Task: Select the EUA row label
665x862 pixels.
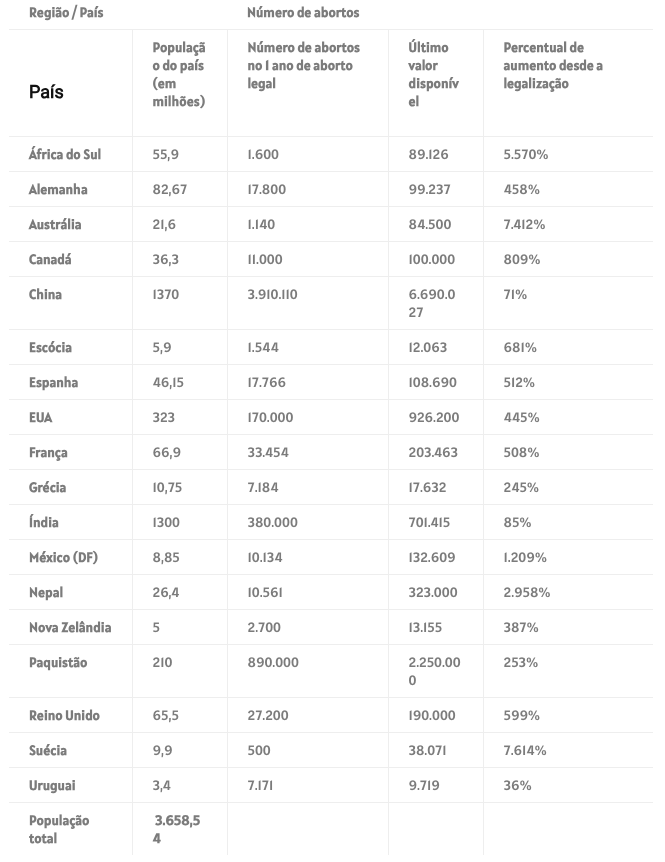Action: (40, 417)
